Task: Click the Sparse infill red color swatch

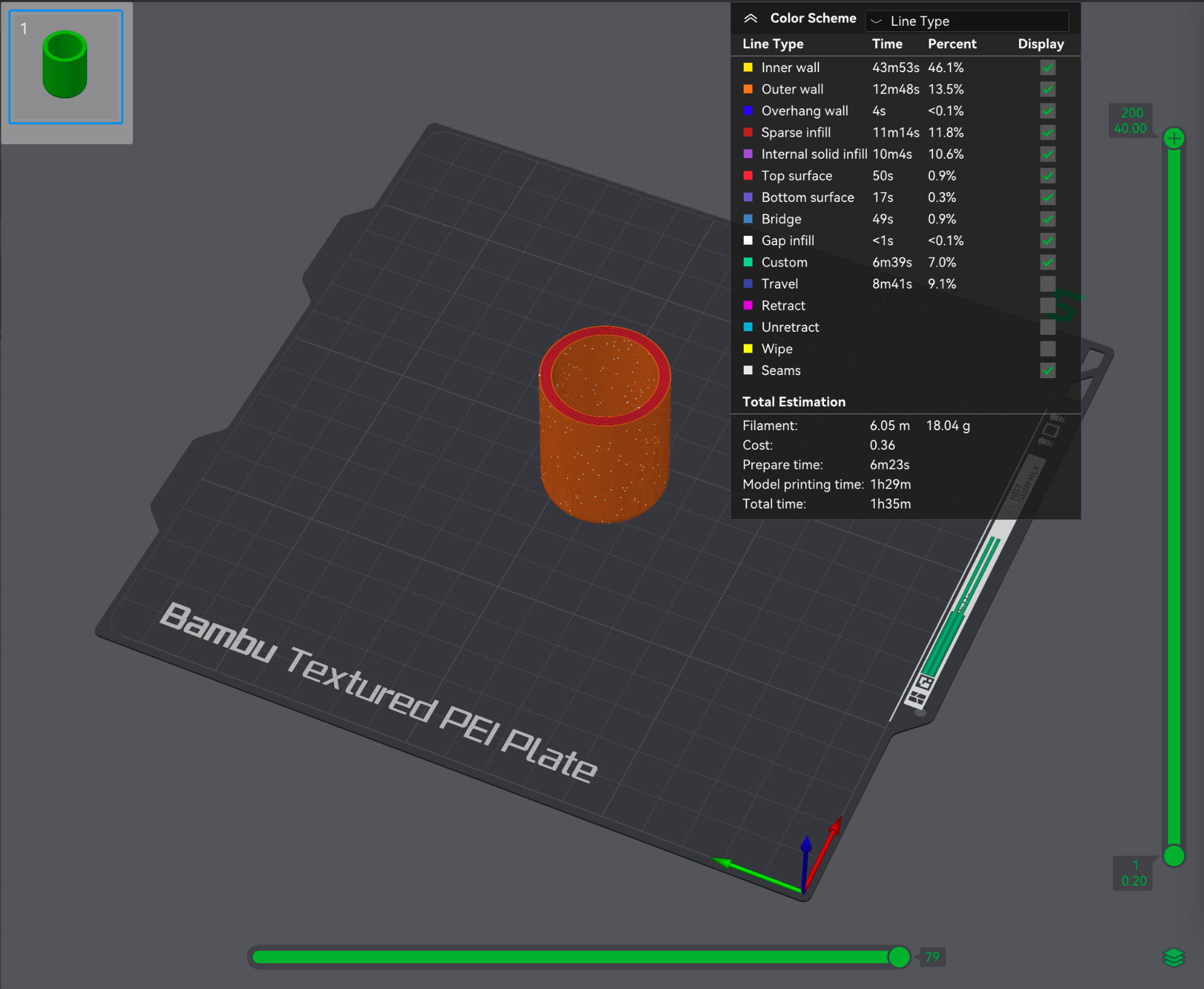Action: (x=748, y=132)
